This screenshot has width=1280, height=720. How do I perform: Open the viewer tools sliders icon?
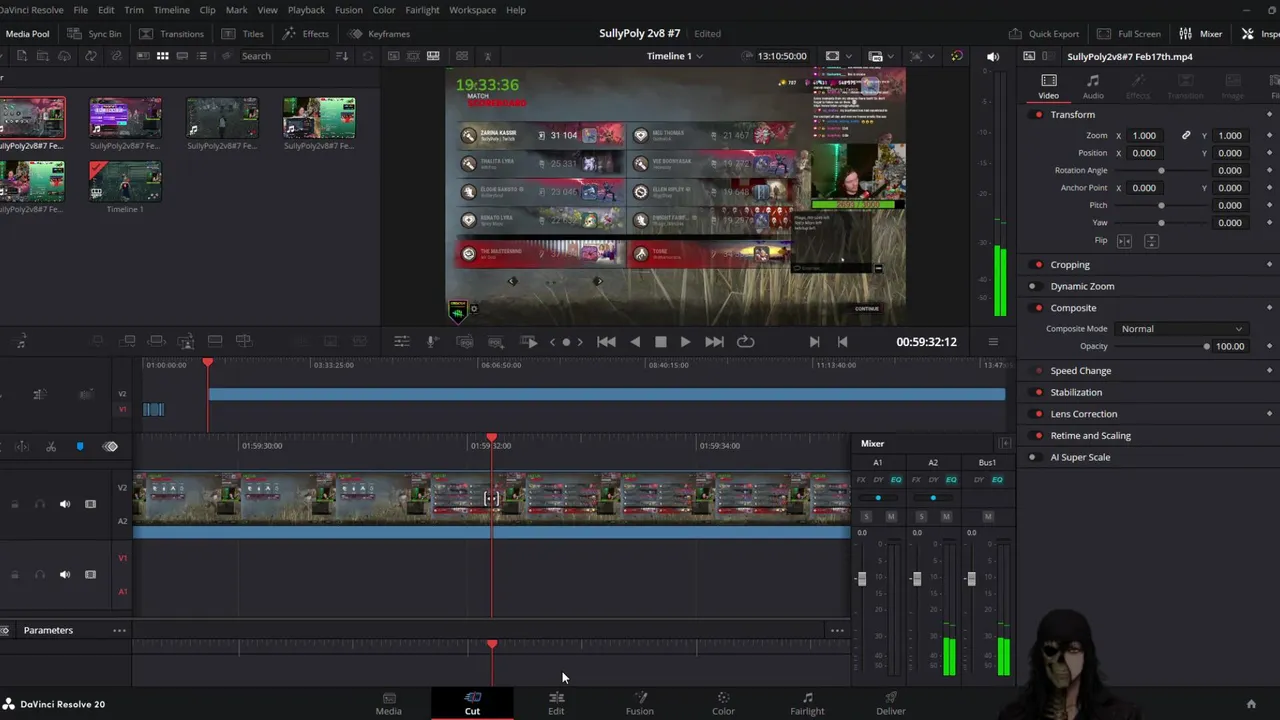(401, 342)
